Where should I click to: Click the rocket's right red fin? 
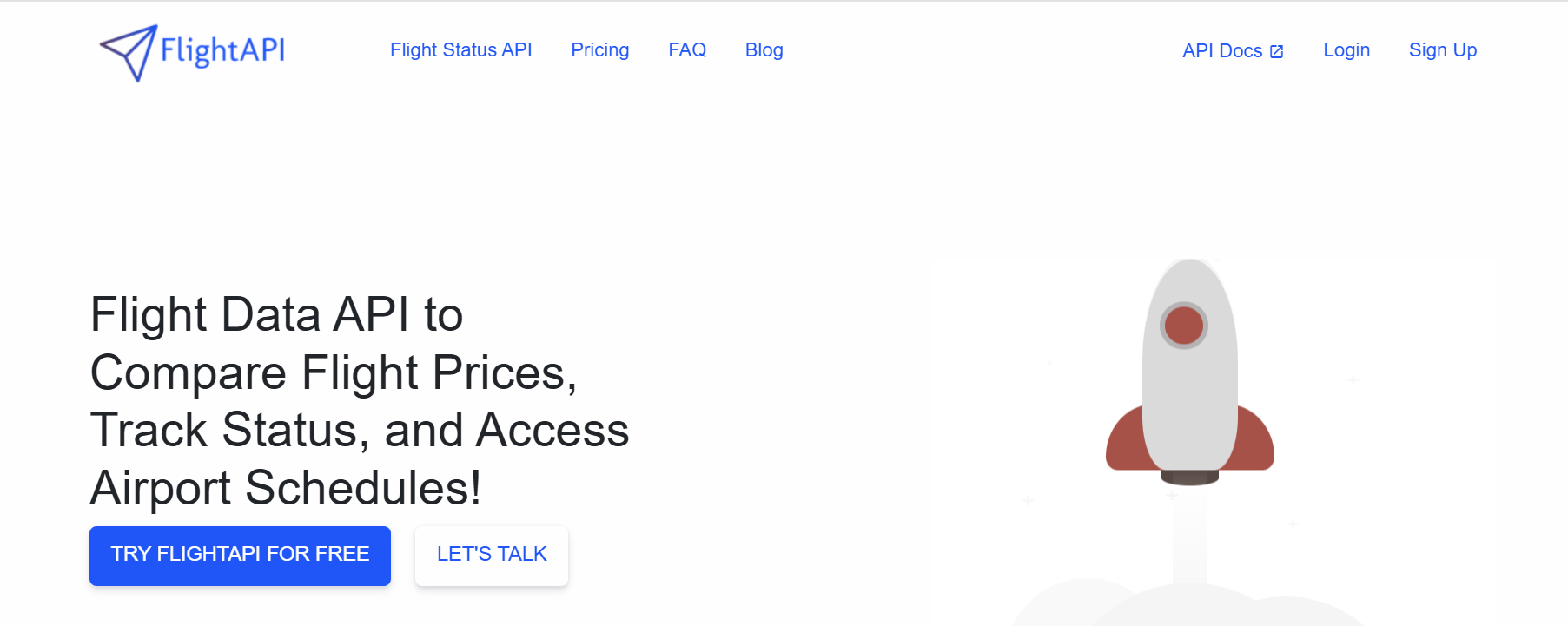click(x=1255, y=438)
